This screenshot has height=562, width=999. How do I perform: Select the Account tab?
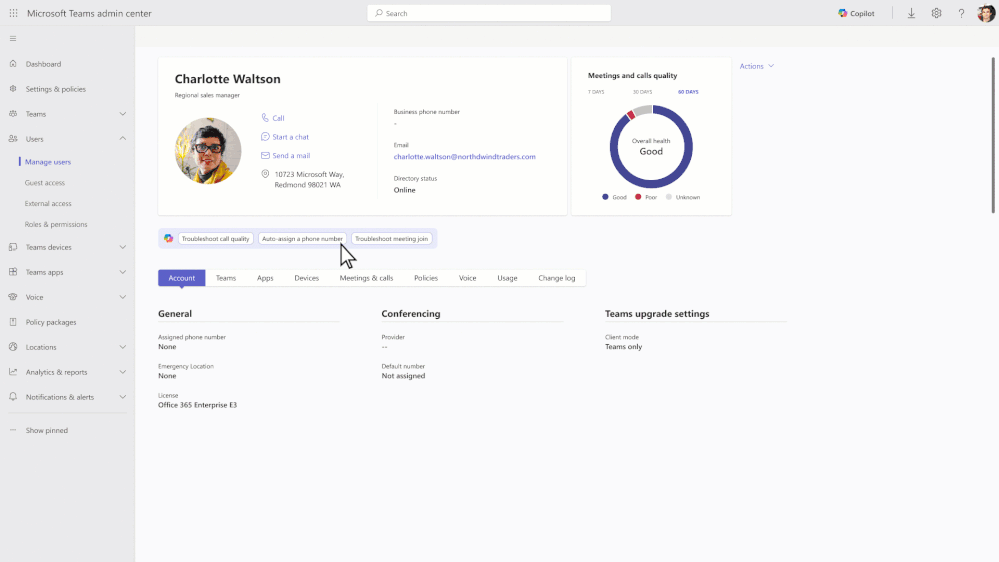pos(182,278)
